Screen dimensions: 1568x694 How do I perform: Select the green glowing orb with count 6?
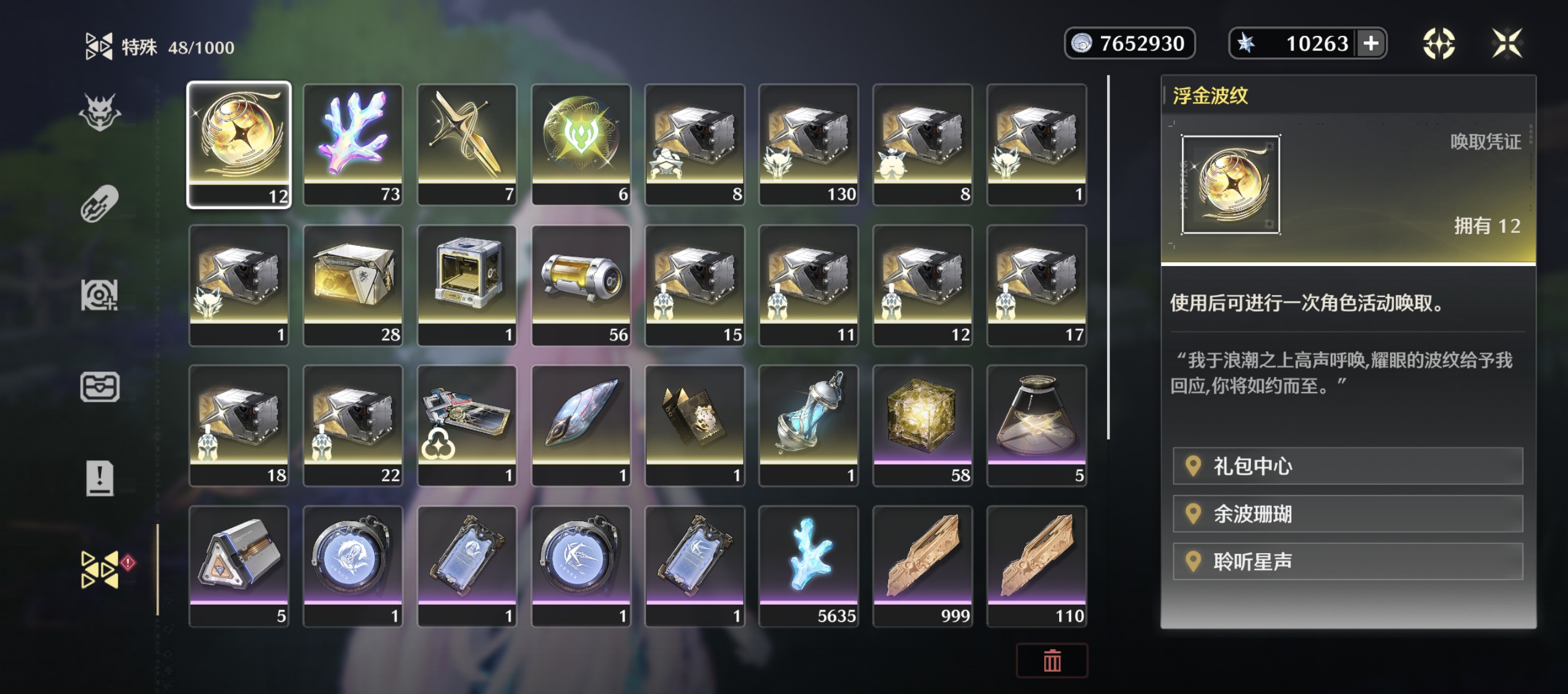(x=581, y=145)
